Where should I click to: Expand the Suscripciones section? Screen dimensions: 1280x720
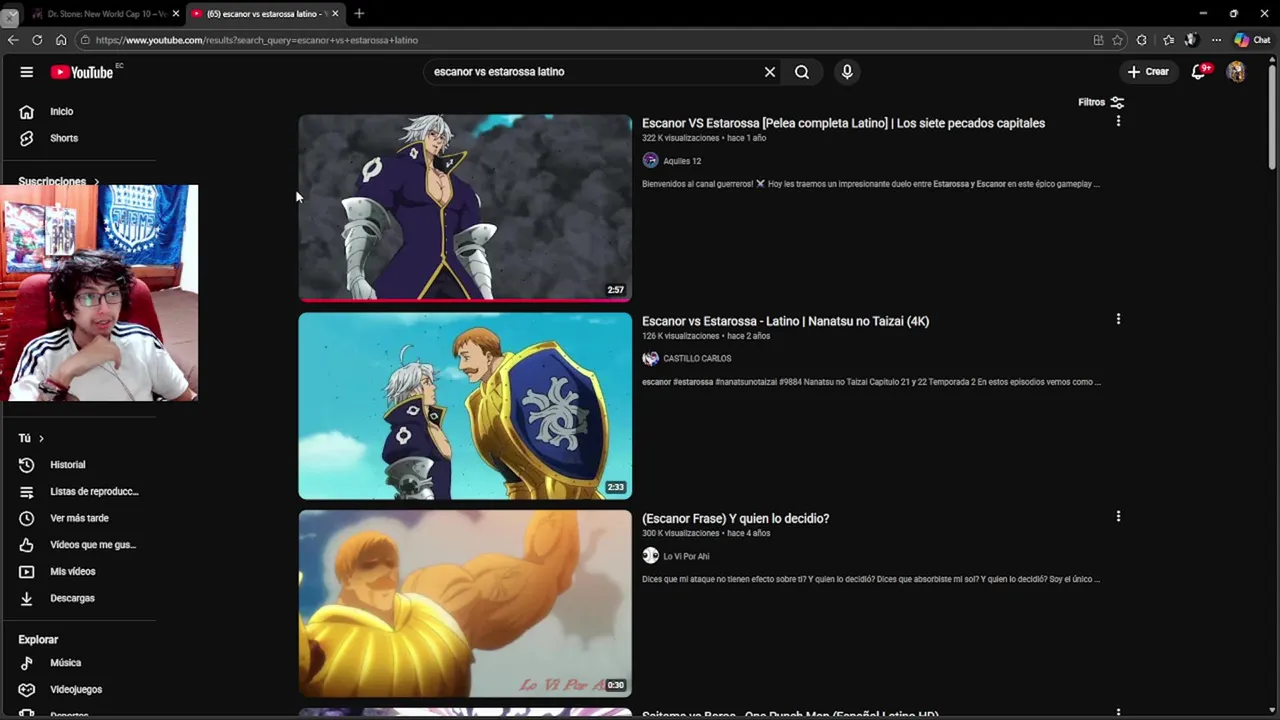pos(58,181)
